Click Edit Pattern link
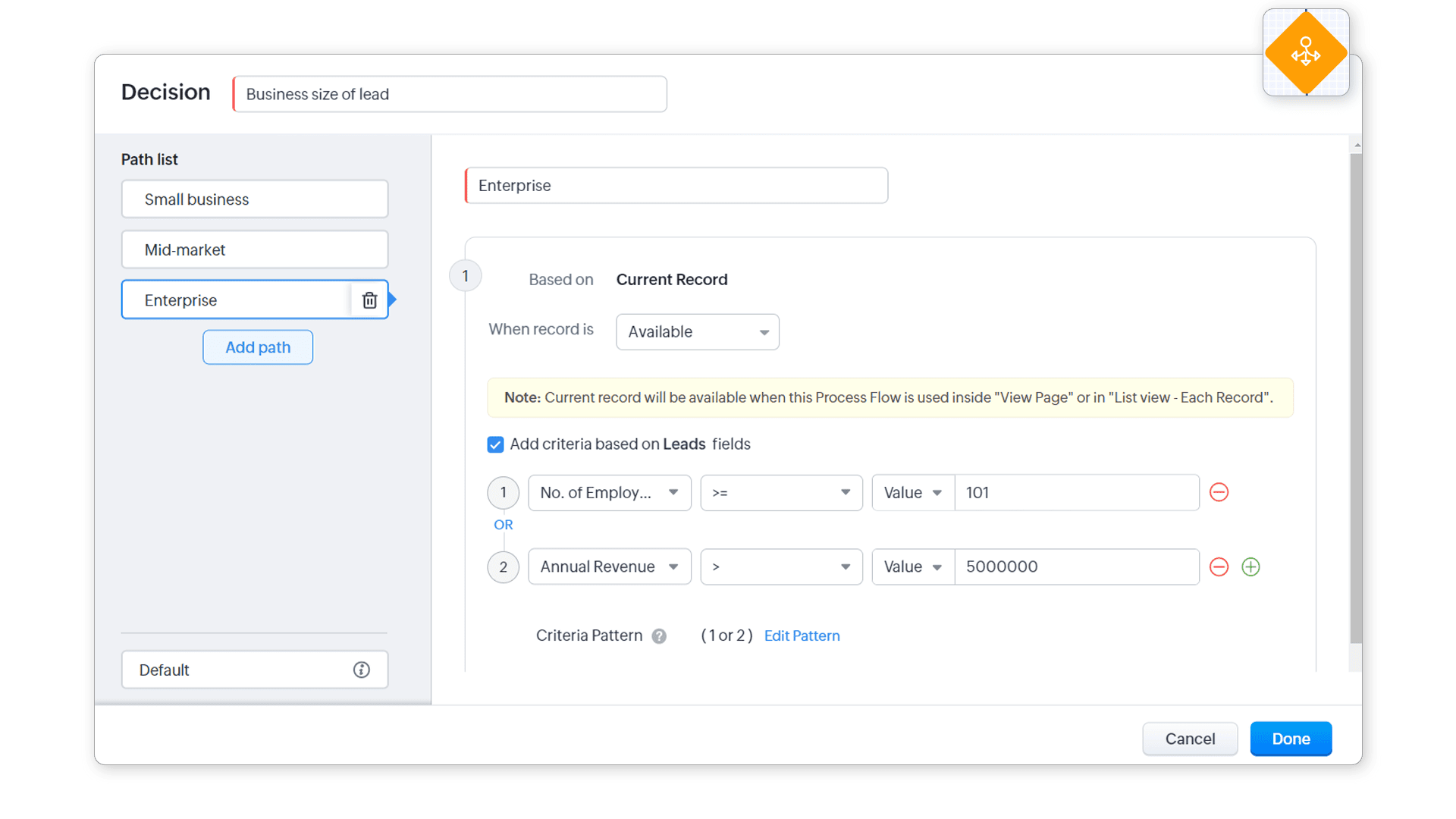The height and width of the screenshot is (819, 1456). (x=802, y=635)
